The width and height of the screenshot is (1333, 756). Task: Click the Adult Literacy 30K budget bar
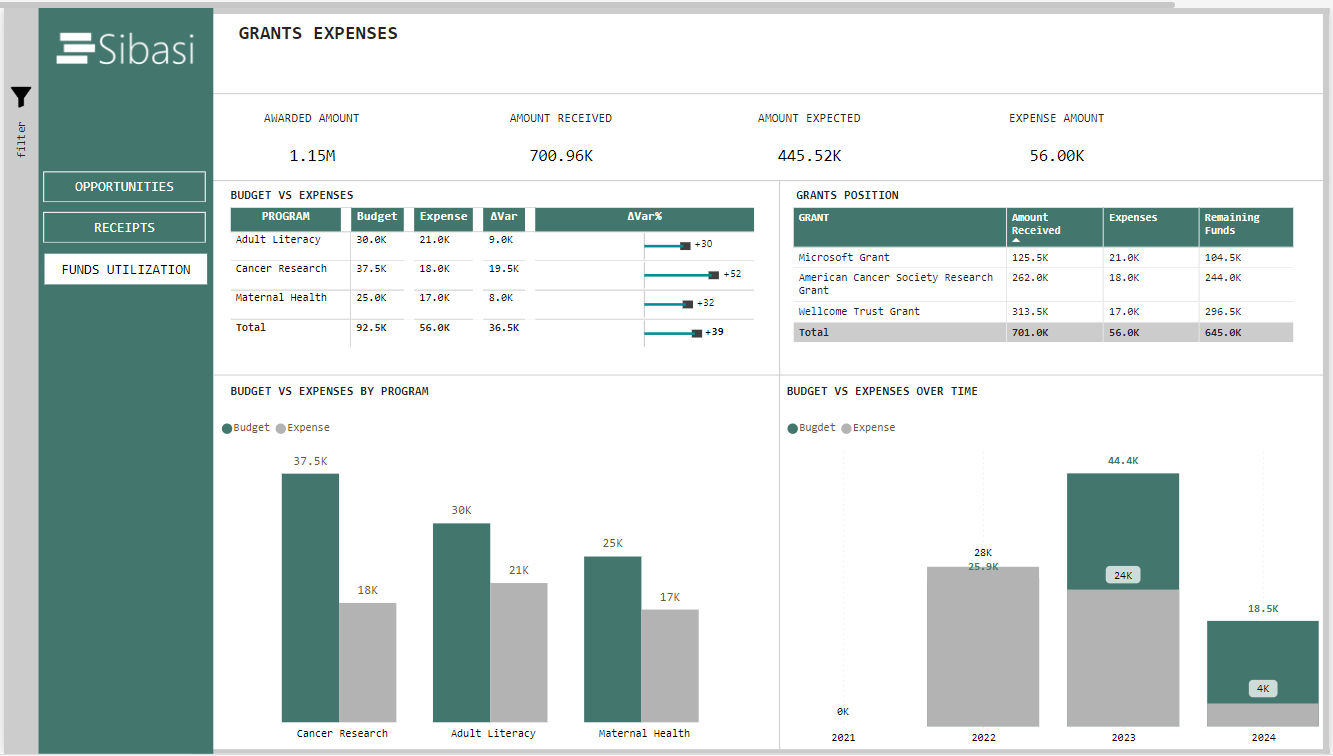click(461, 622)
